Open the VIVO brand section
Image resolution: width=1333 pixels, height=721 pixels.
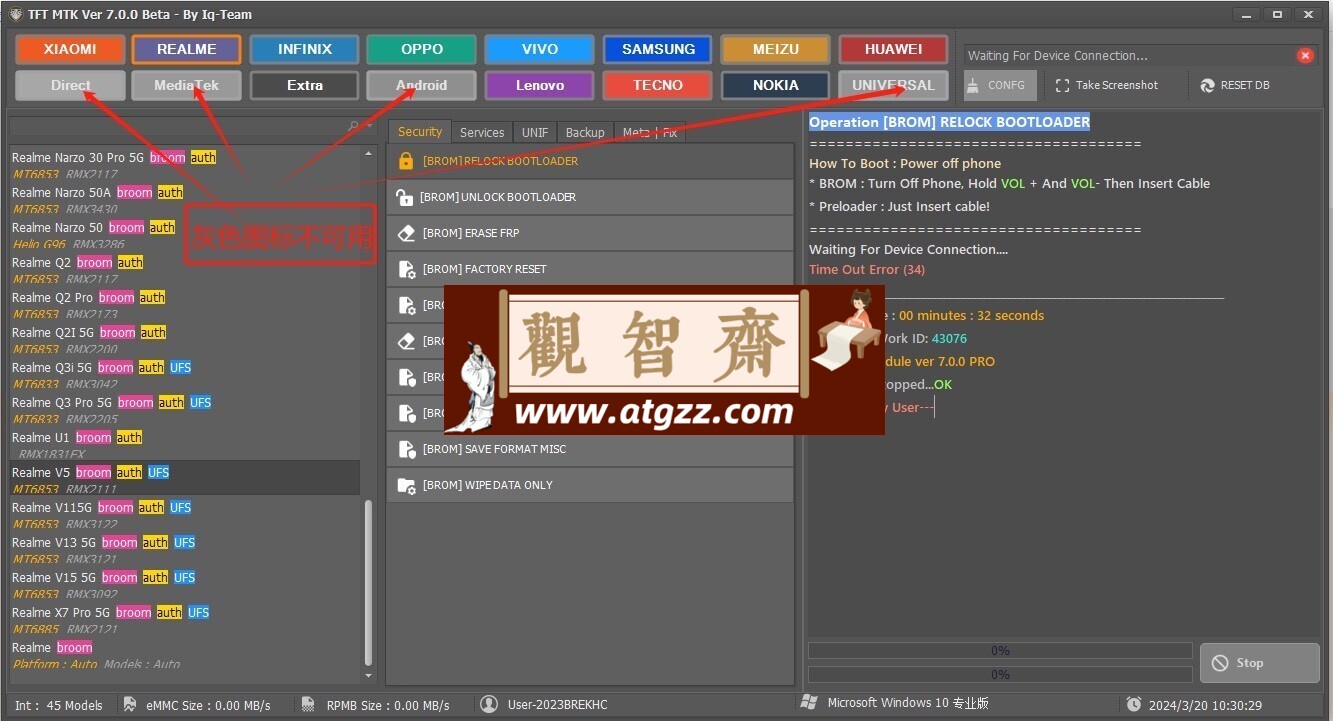540,49
